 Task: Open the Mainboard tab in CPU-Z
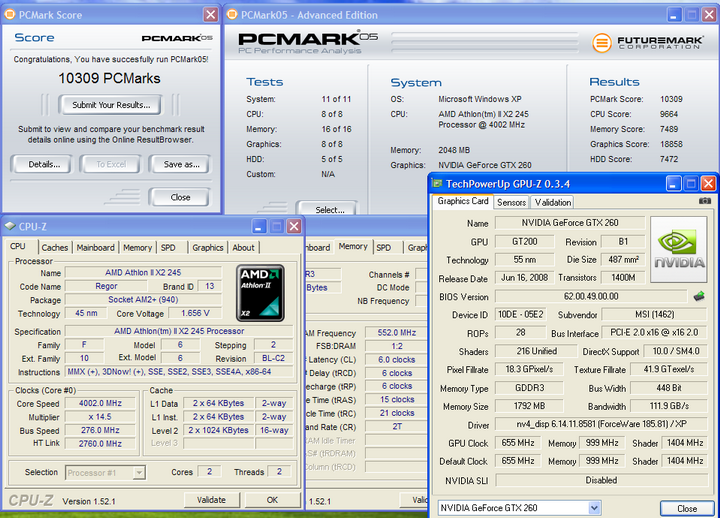point(96,248)
